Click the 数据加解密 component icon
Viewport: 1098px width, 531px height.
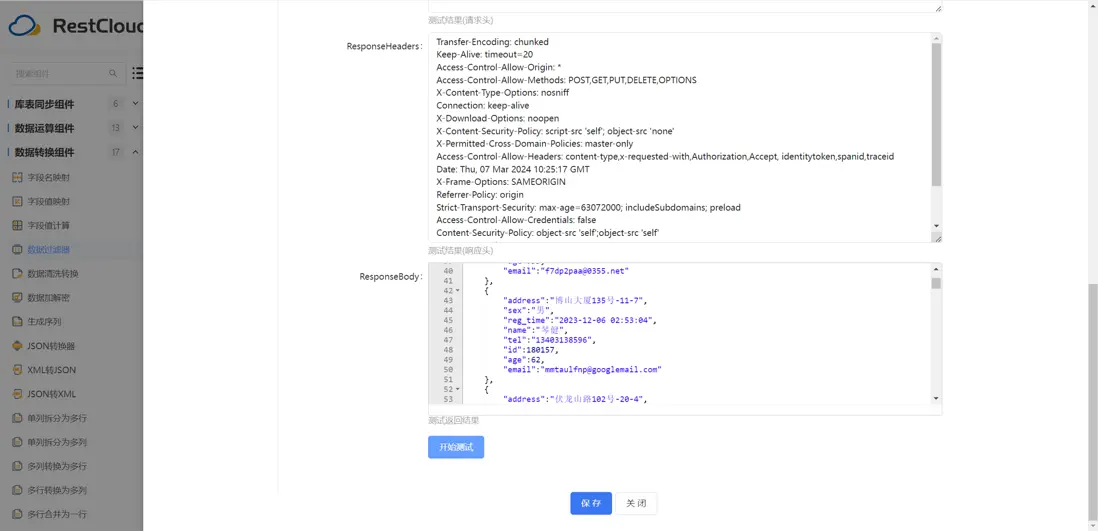[17, 298]
